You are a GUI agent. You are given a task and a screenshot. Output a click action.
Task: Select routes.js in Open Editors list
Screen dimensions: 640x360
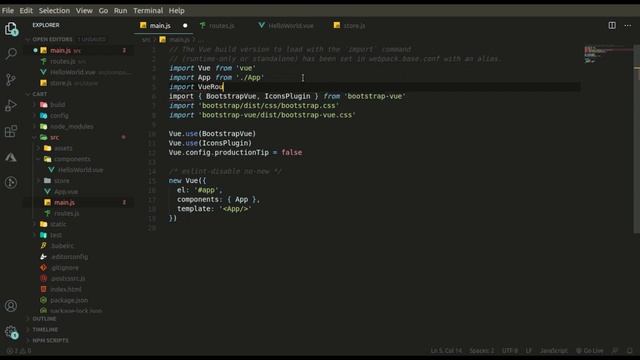(x=62, y=61)
